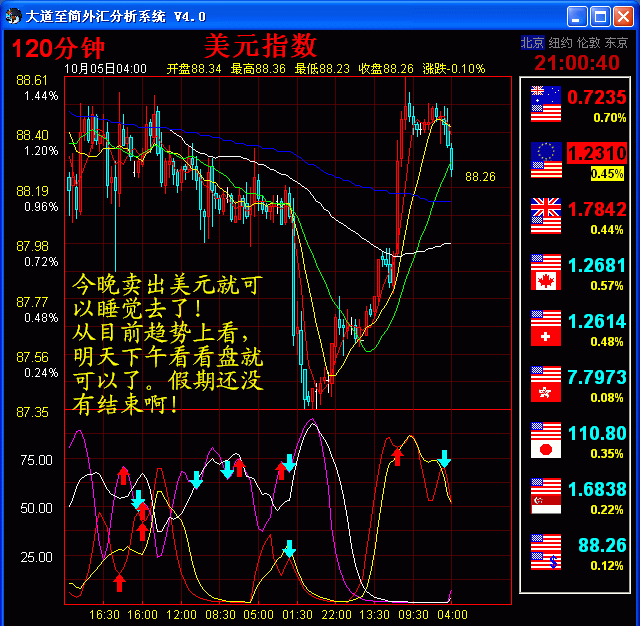Viewport: 640px width, 626px height.
Task: Click the 收盘88.26 closing price text
Action: pos(386,69)
